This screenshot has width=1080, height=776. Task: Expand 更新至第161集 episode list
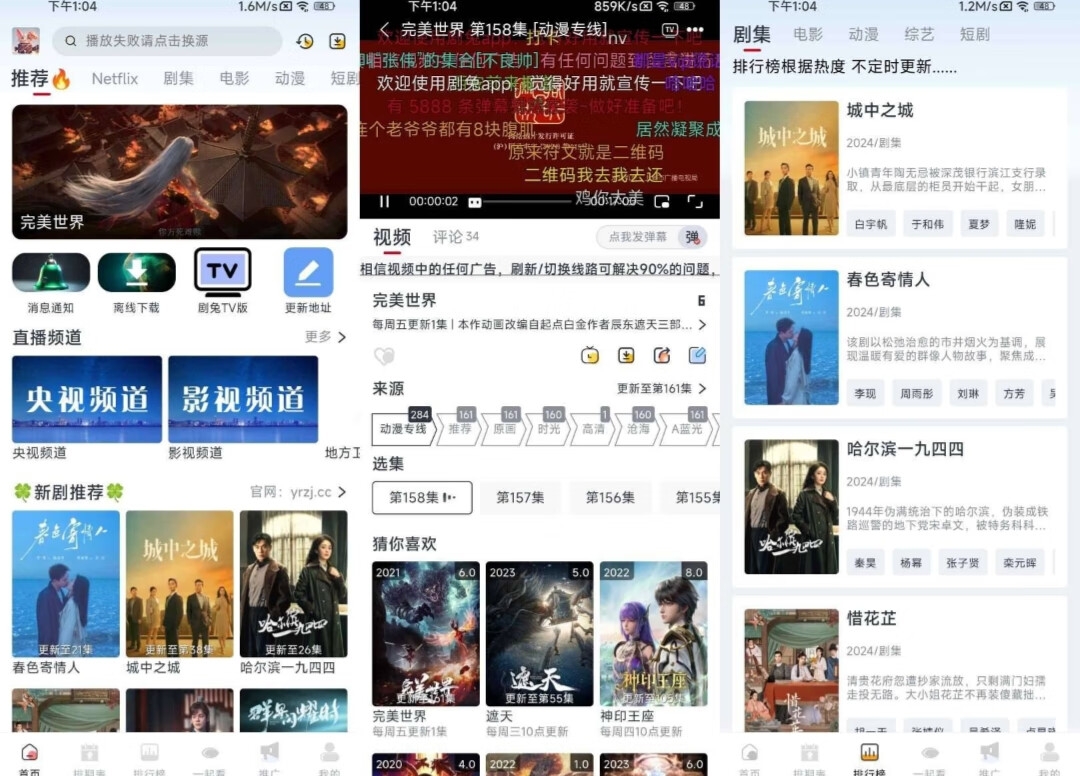[x=662, y=388]
